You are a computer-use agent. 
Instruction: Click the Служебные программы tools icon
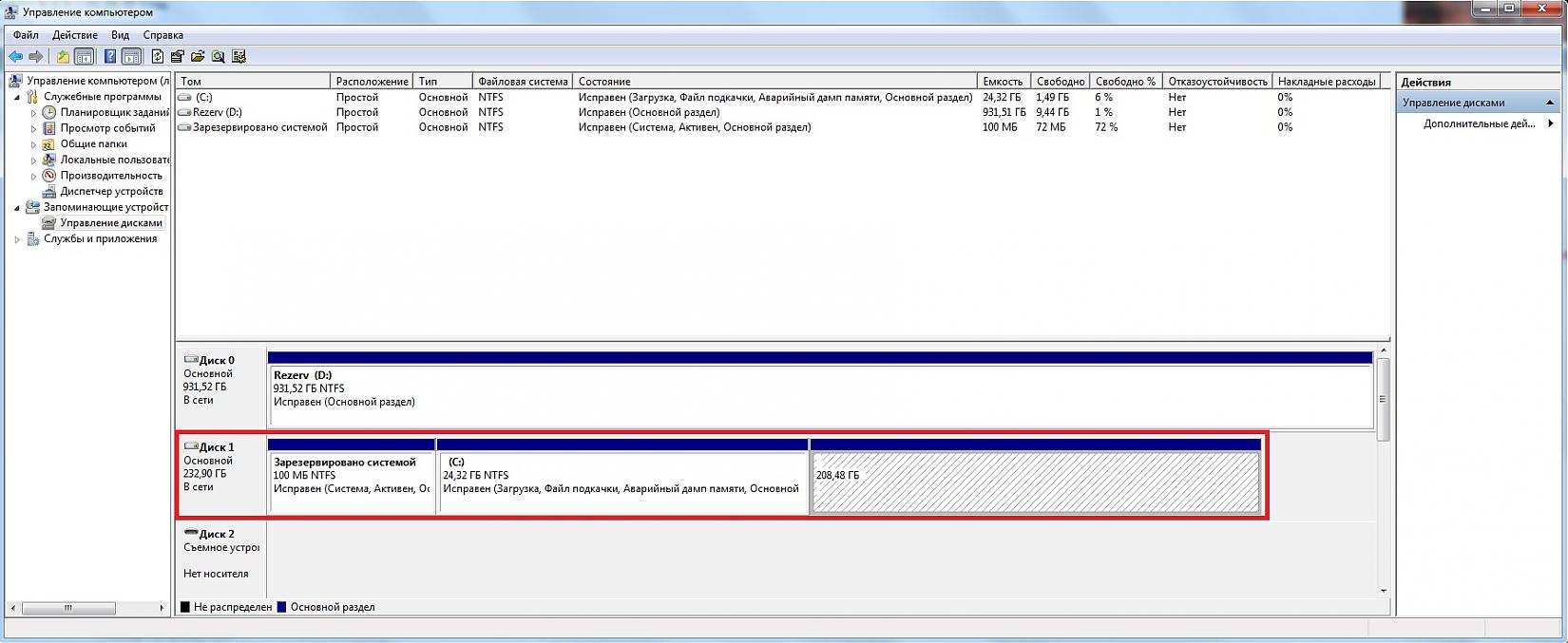coord(32,96)
